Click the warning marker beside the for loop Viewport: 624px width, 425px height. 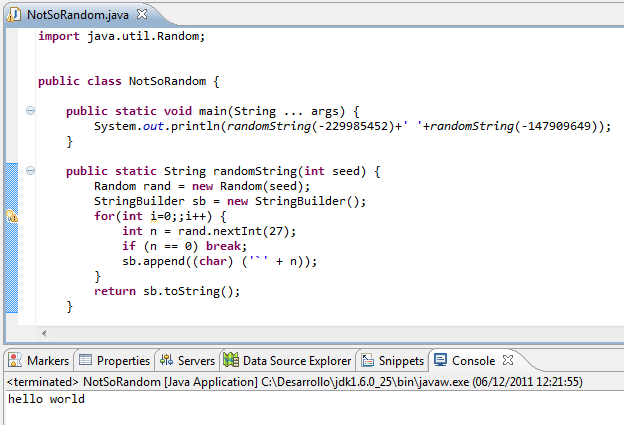coord(12,216)
